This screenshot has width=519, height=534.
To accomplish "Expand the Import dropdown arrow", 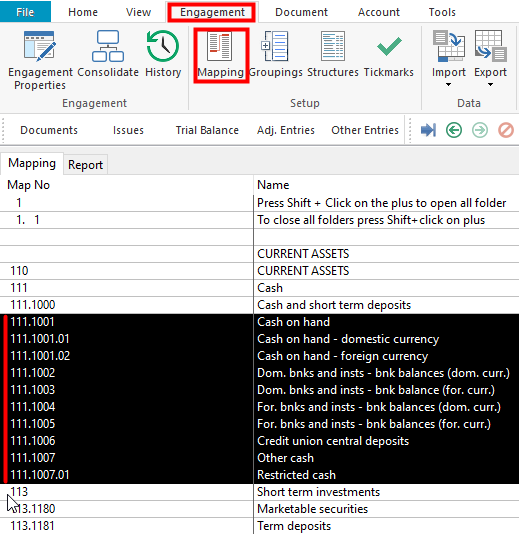I will coord(449,84).
